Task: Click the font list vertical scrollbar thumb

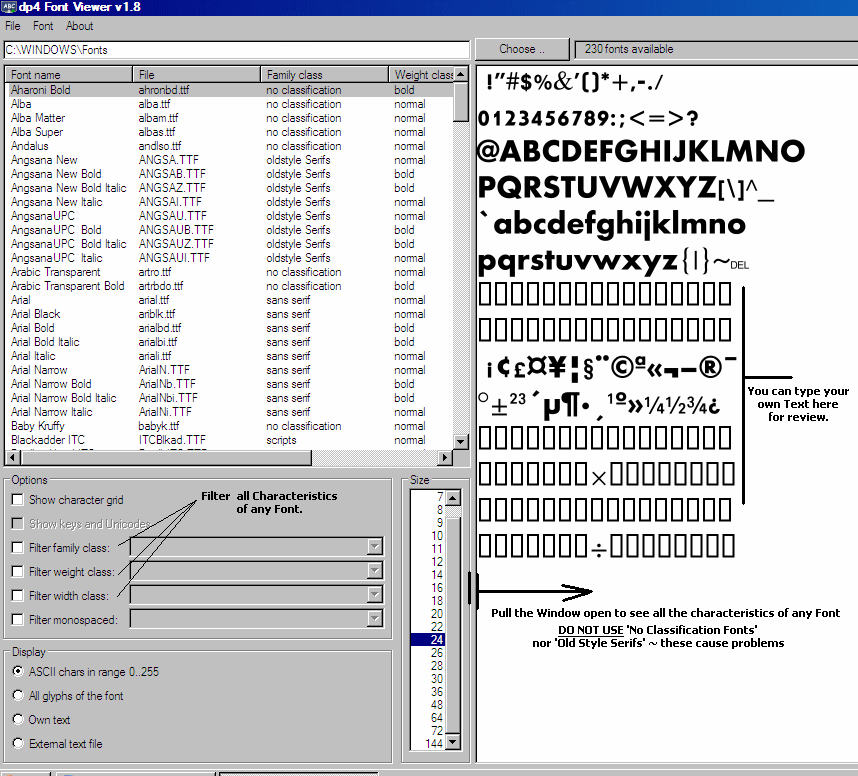Action: [461, 101]
